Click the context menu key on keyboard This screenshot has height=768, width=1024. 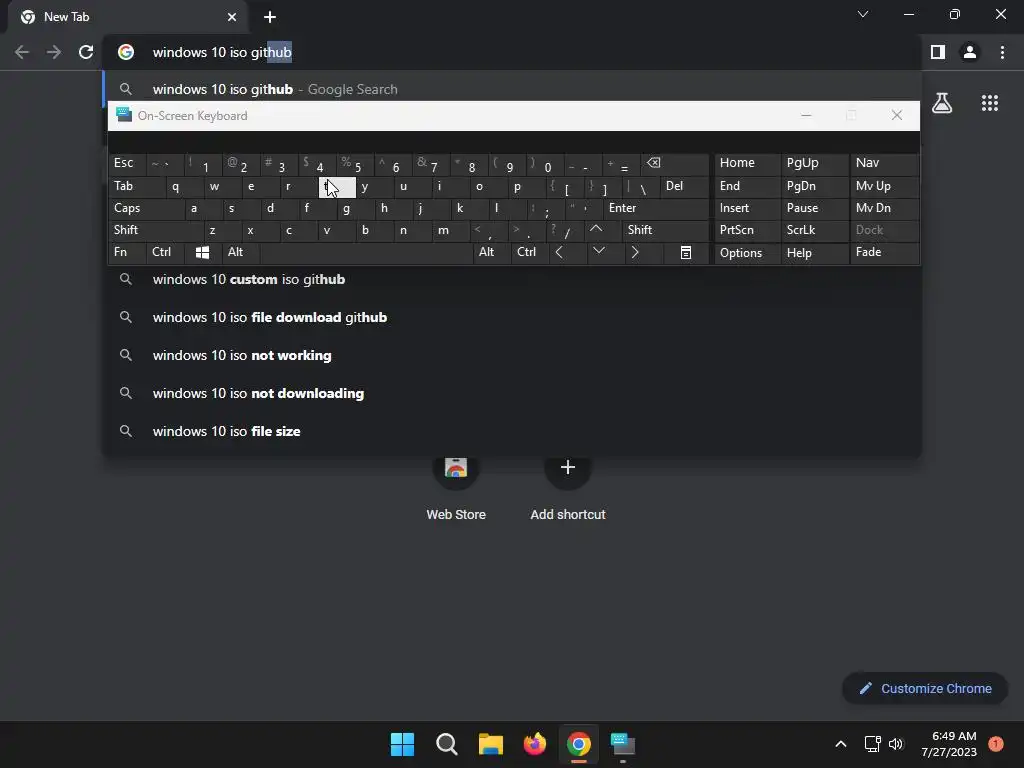686,252
